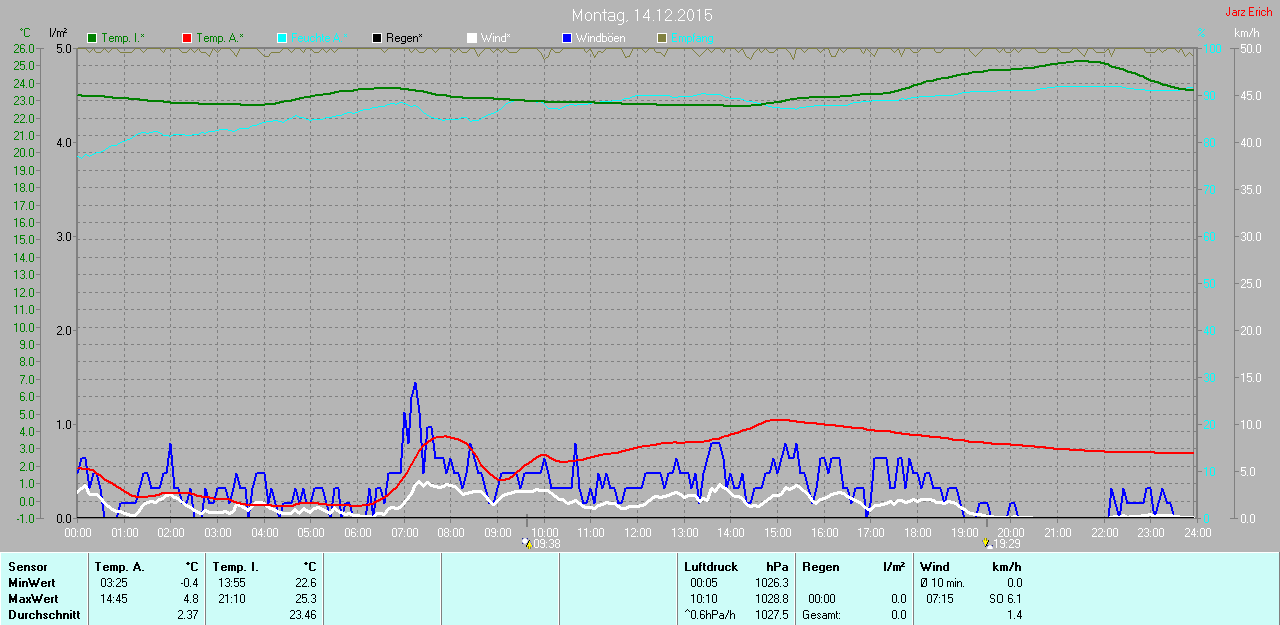The height and width of the screenshot is (625, 1280).
Task: Click the Temp. I. column header in table
Action: point(236,567)
